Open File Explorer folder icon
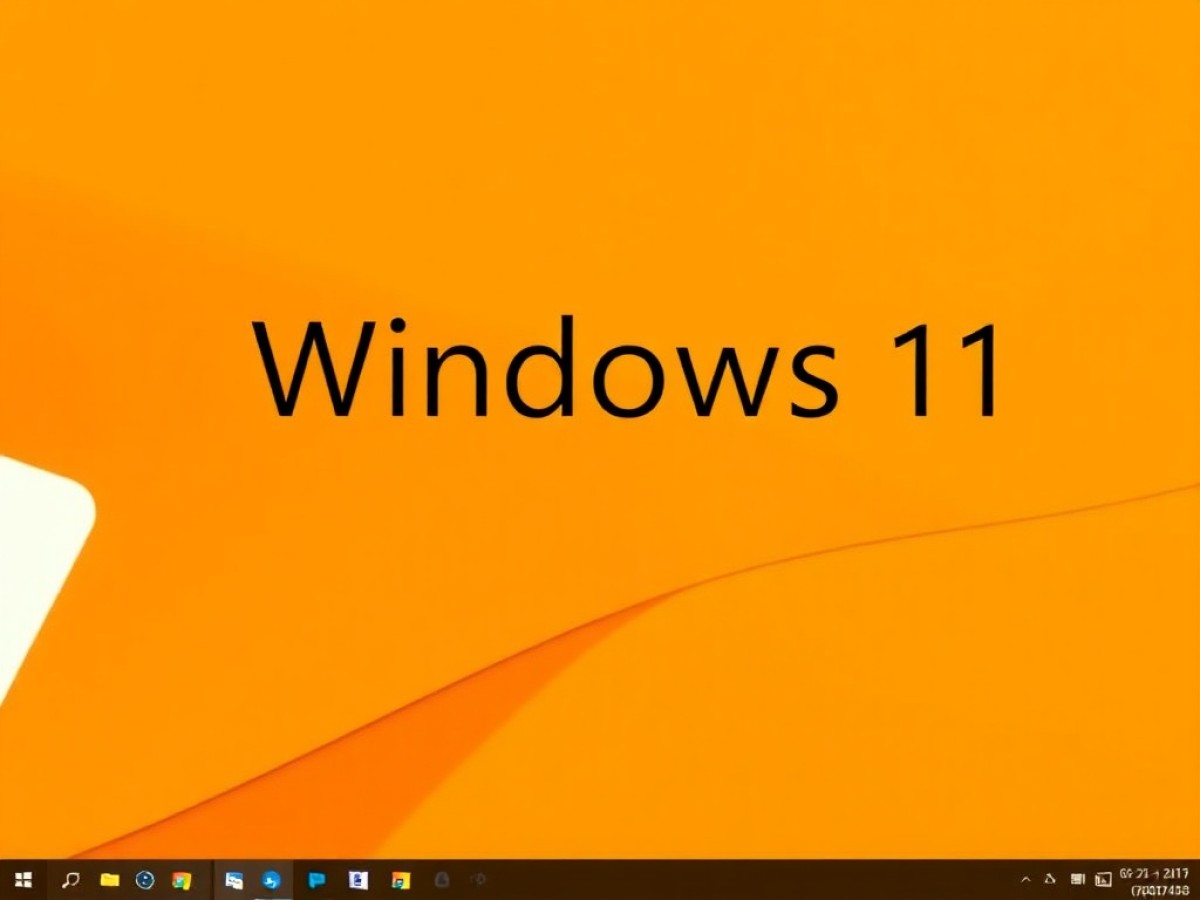The image size is (1200, 900). 110,880
